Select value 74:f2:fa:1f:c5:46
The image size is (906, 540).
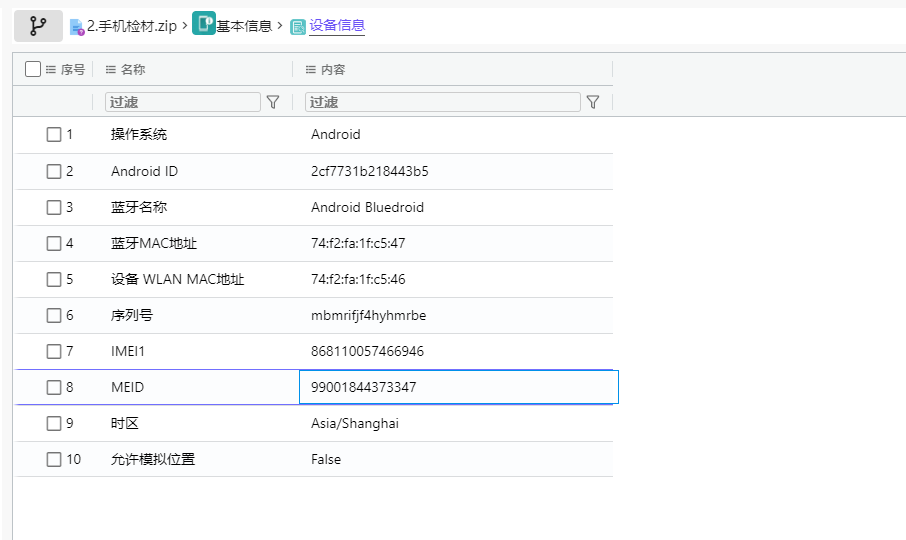358,280
